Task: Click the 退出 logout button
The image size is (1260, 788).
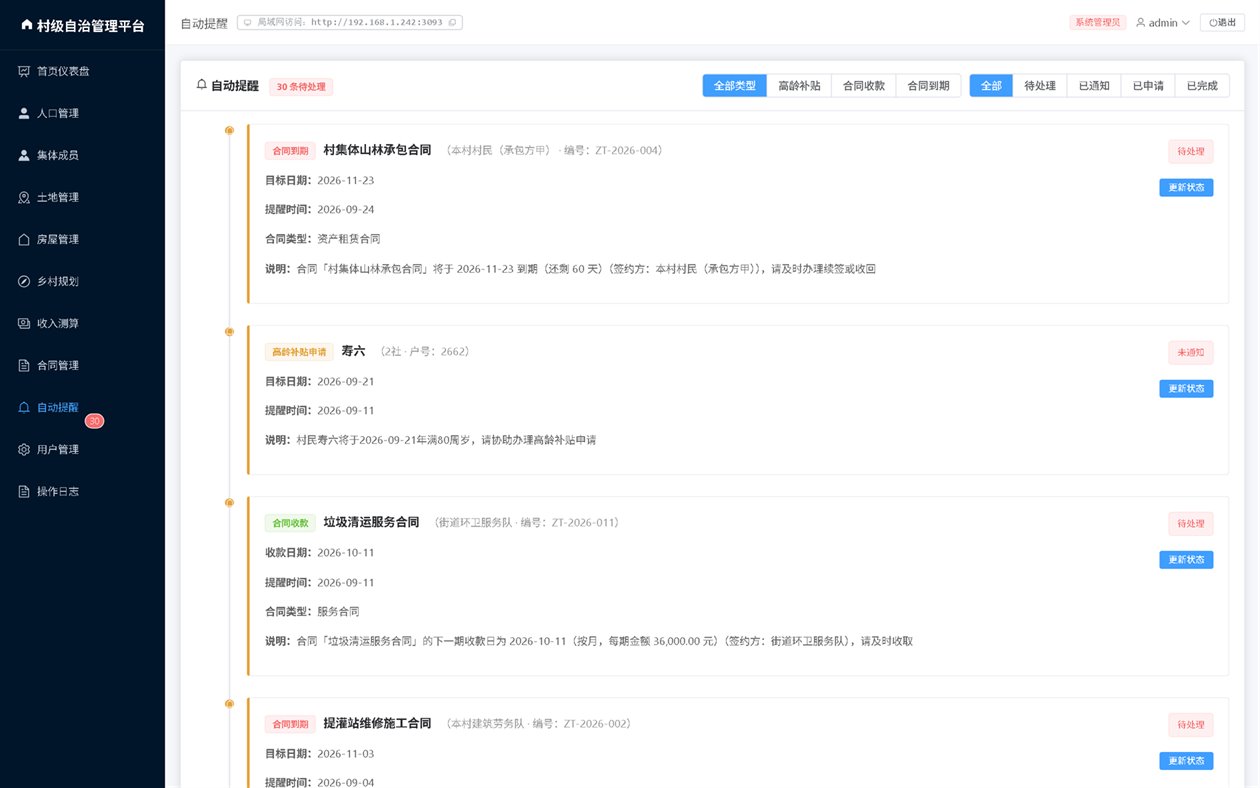Action: (x=1222, y=22)
